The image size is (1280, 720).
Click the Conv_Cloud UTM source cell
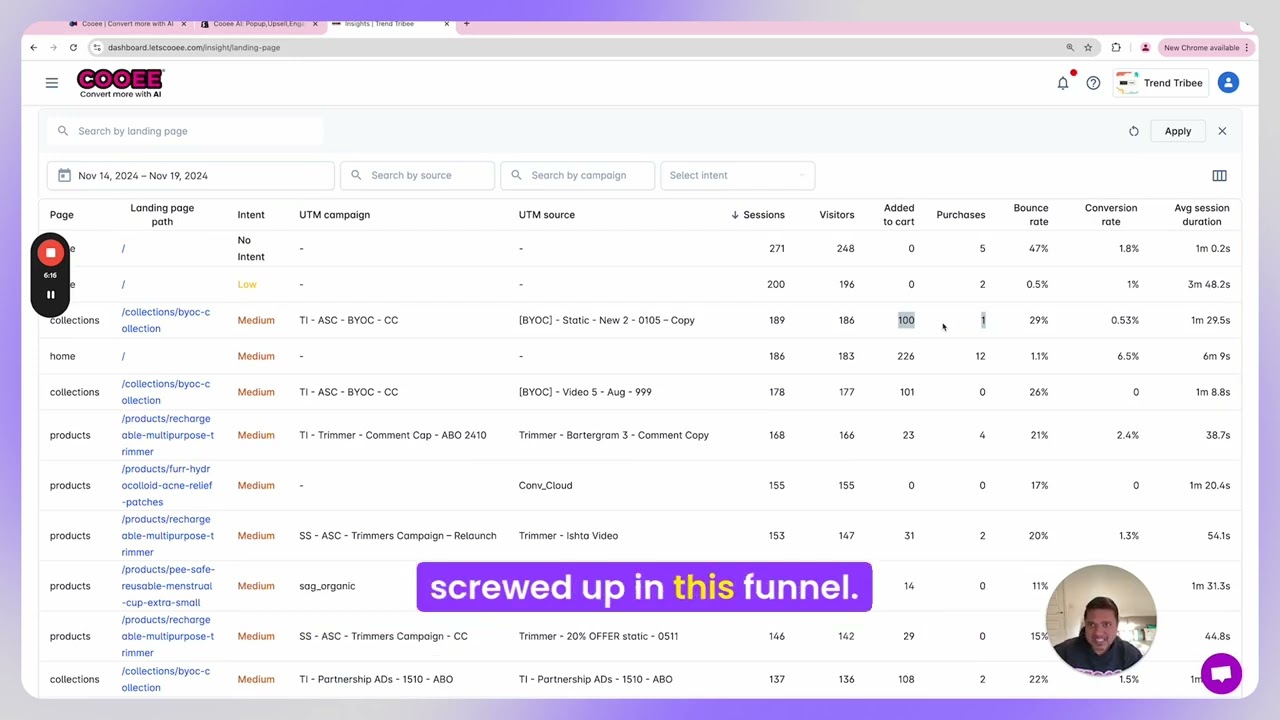pyautogui.click(x=545, y=485)
